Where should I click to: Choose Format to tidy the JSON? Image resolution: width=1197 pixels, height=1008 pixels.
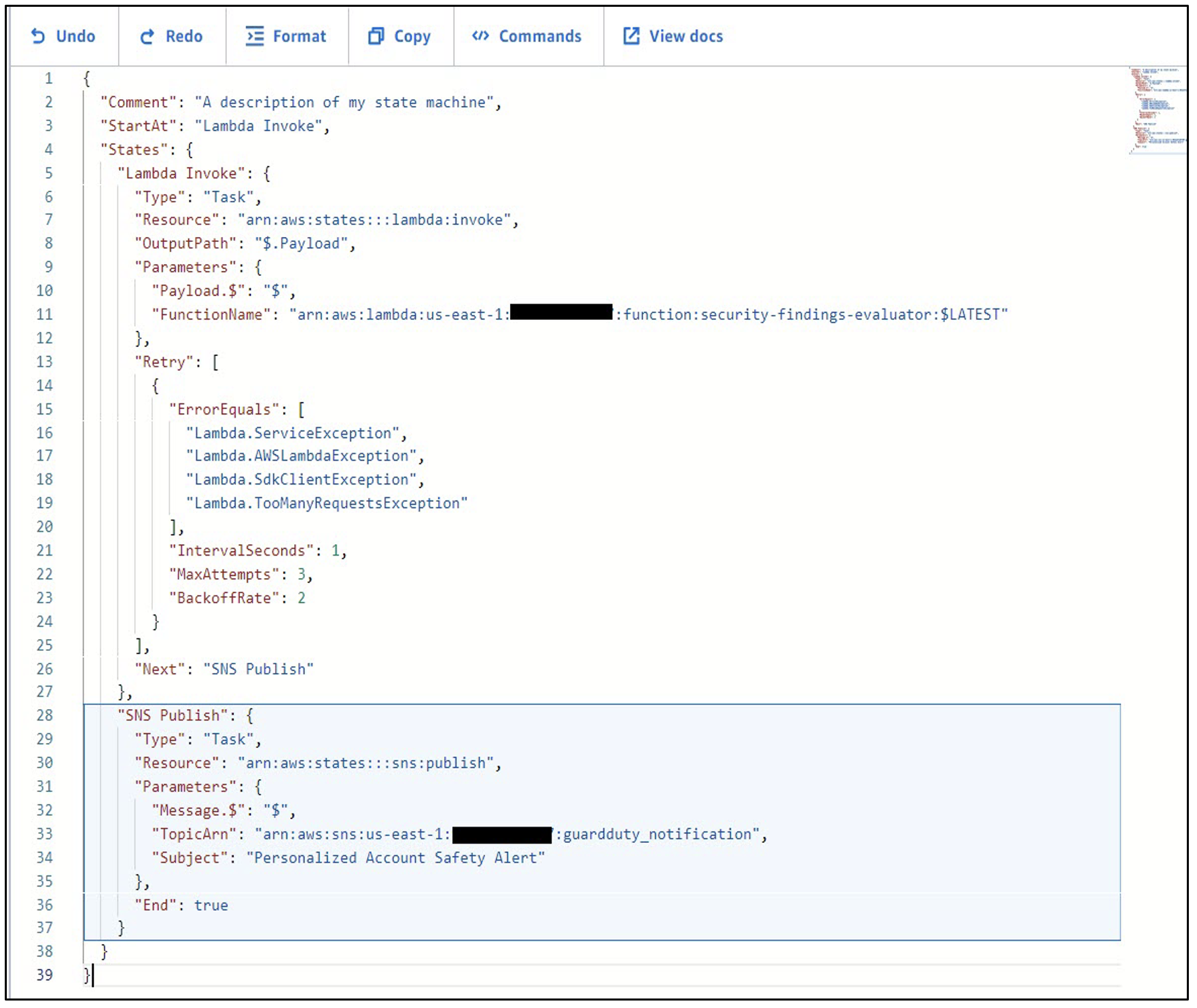pos(287,37)
